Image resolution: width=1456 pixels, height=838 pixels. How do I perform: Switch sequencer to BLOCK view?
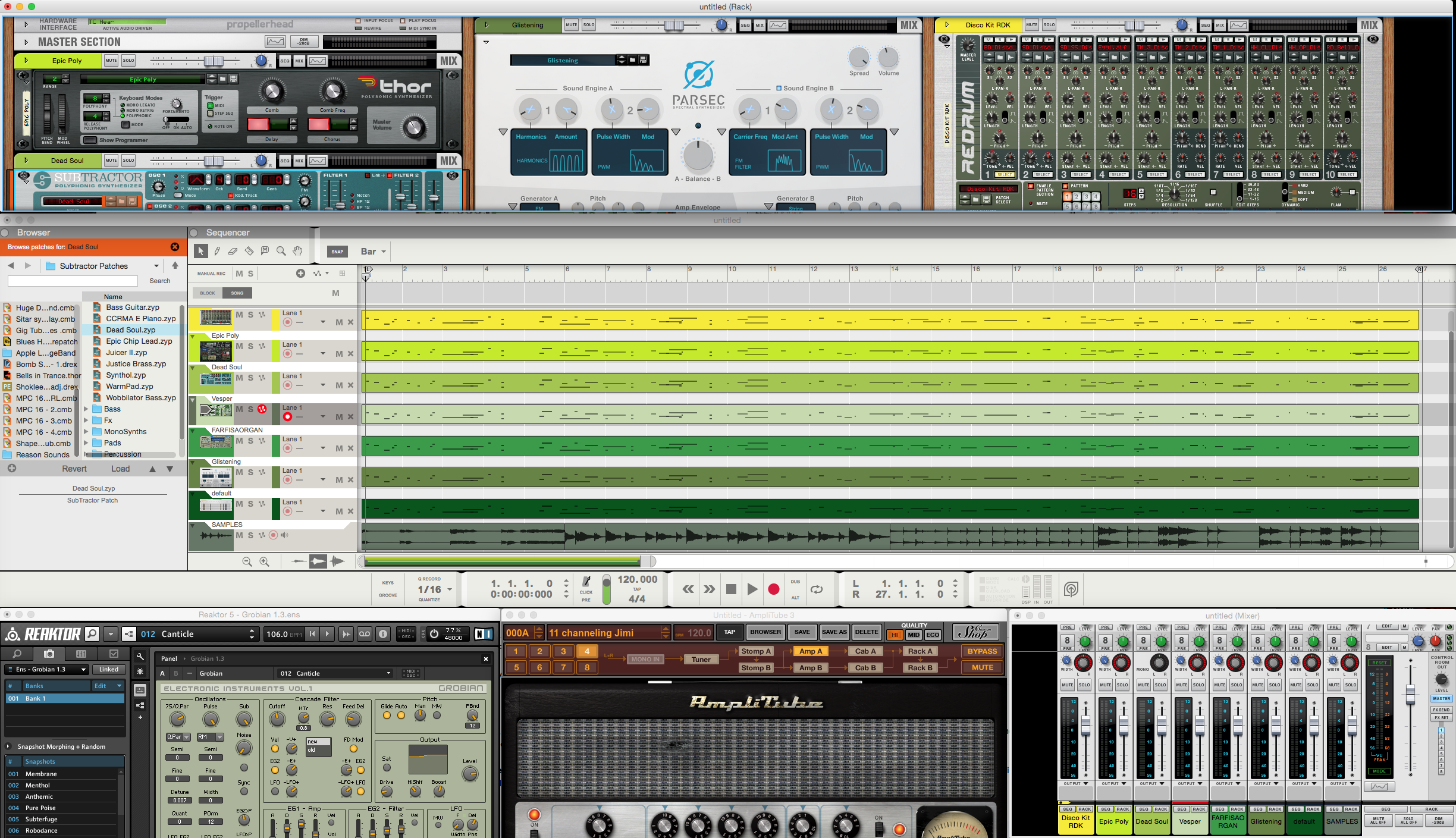click(x=208, y=293)
